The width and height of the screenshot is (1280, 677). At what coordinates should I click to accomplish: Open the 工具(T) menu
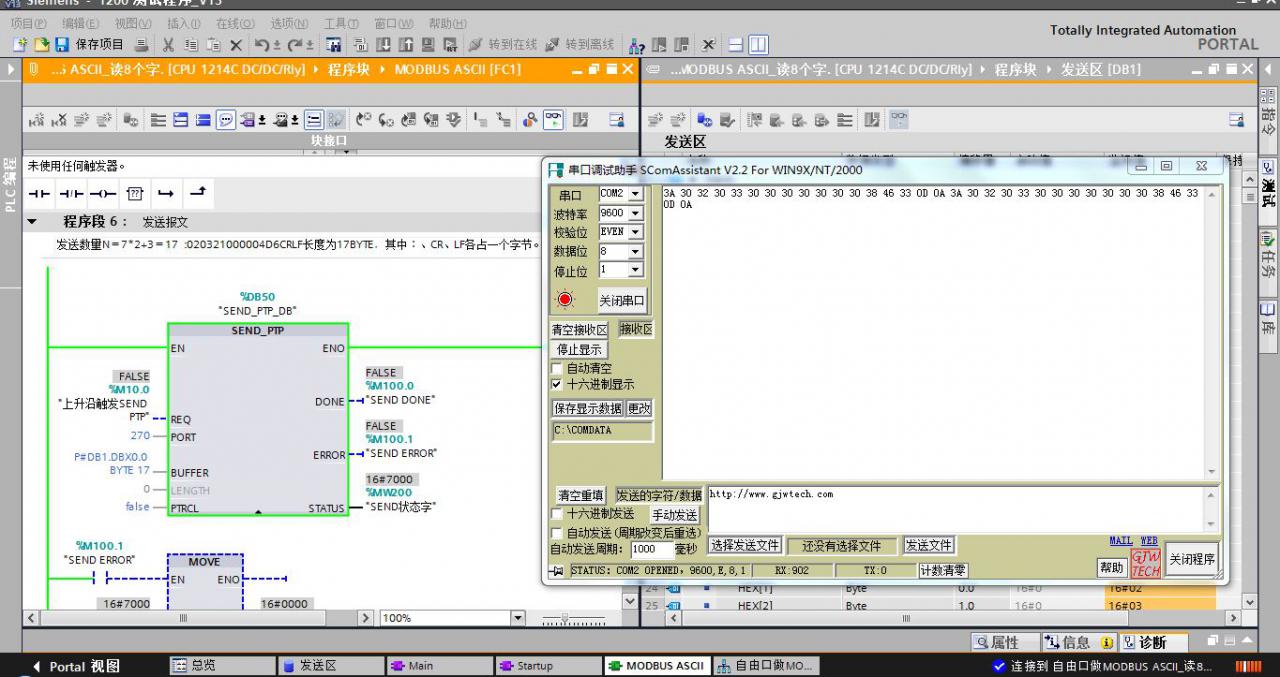341,23
